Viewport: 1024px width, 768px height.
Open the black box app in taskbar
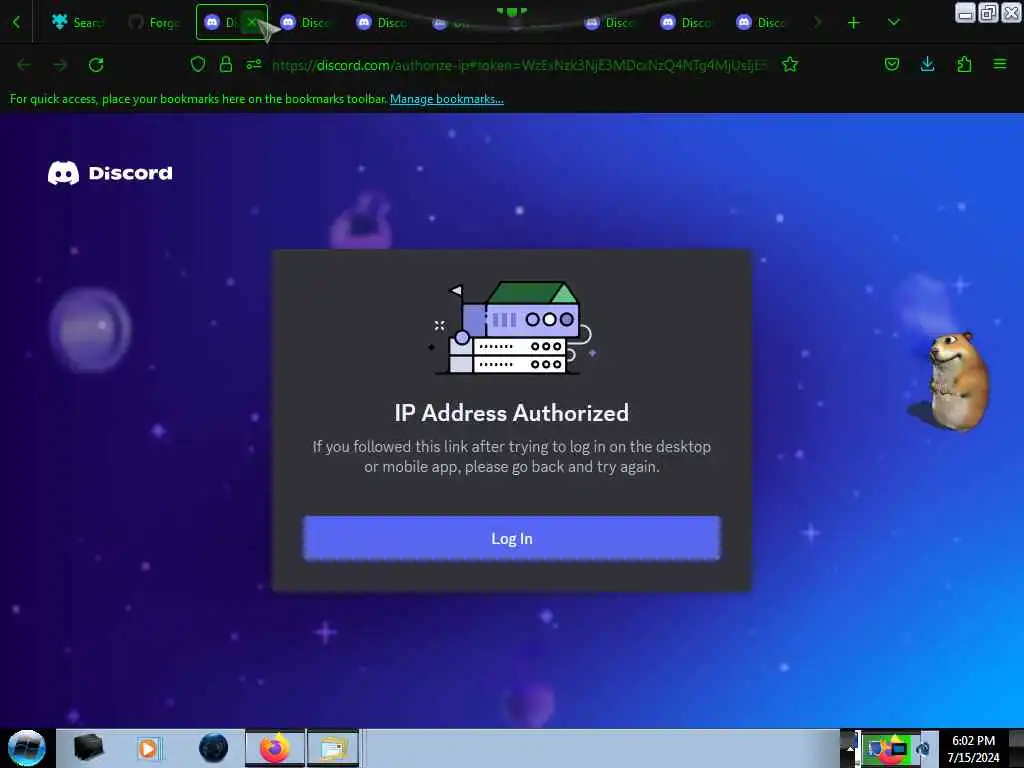click(x=89, y=748)
